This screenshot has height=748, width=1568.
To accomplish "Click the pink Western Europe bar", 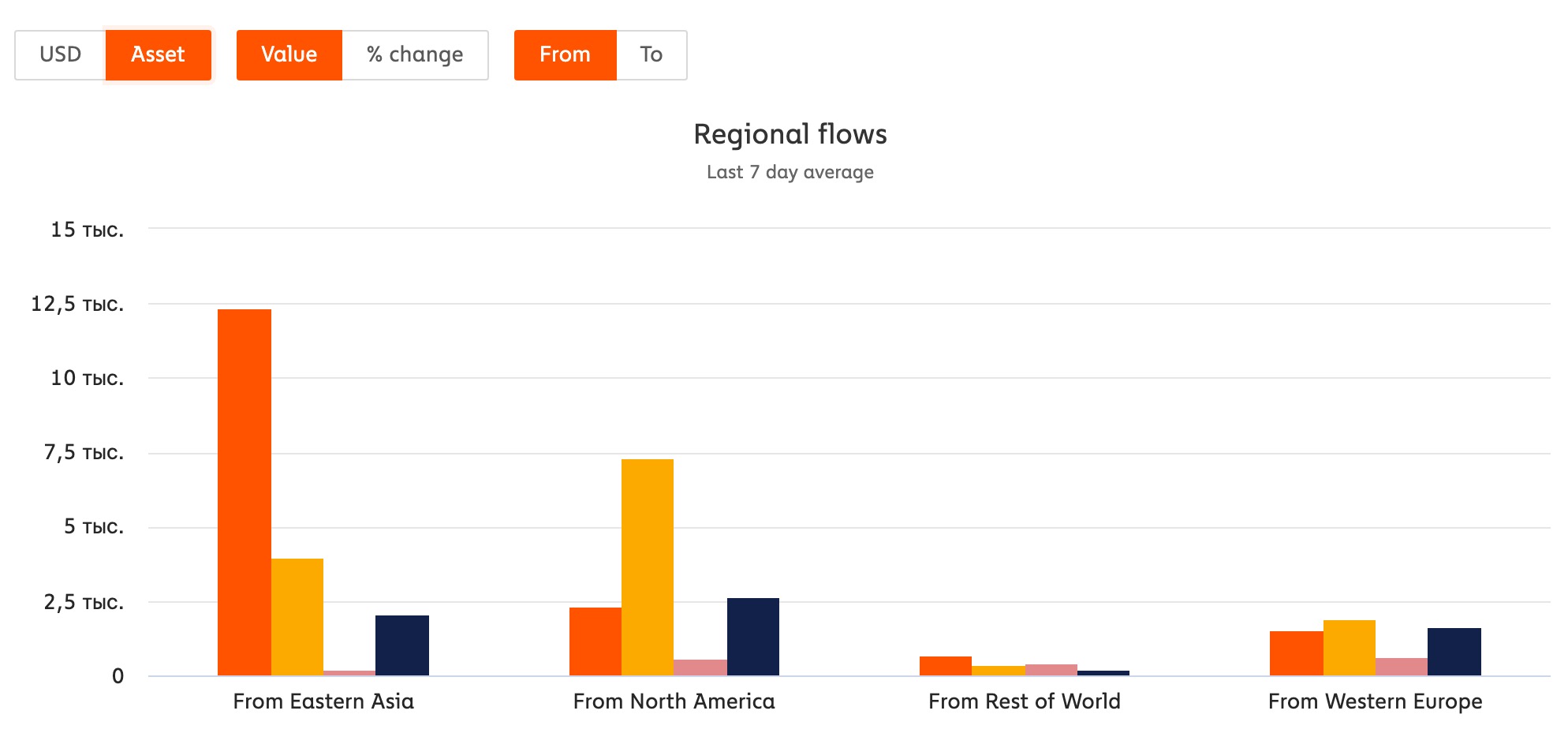I will (x=1402, y=667).
